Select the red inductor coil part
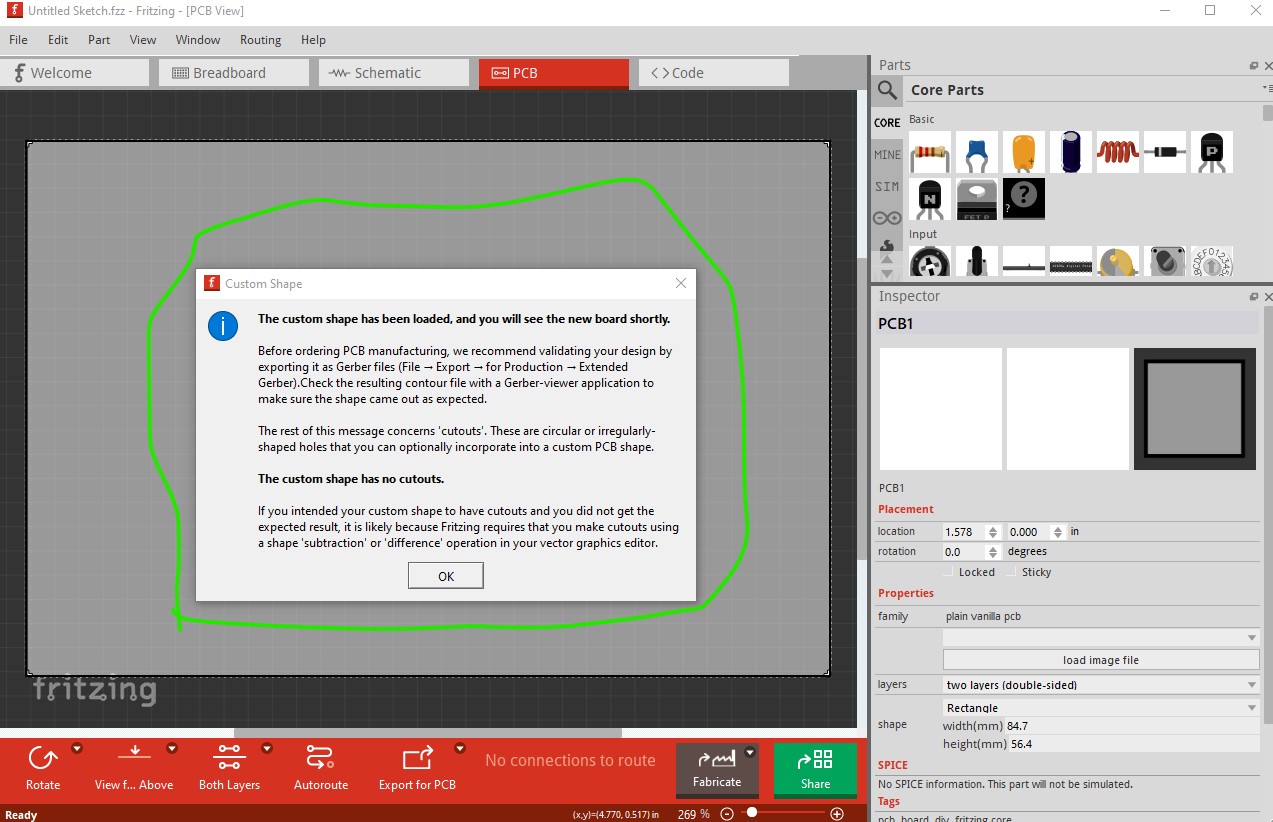1273x822 pixels. (x=1117, y=152)
